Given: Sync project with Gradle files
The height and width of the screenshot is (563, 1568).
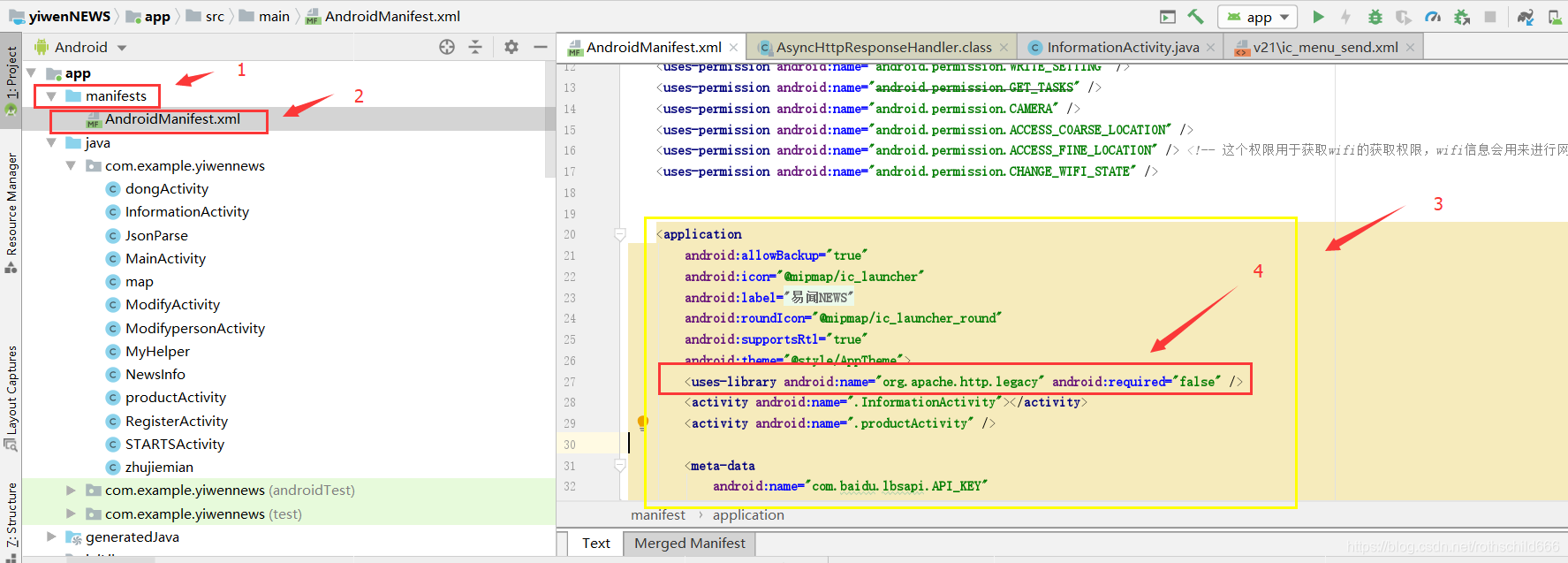Looking at the screenshot, I should [x=1526, y=17].
